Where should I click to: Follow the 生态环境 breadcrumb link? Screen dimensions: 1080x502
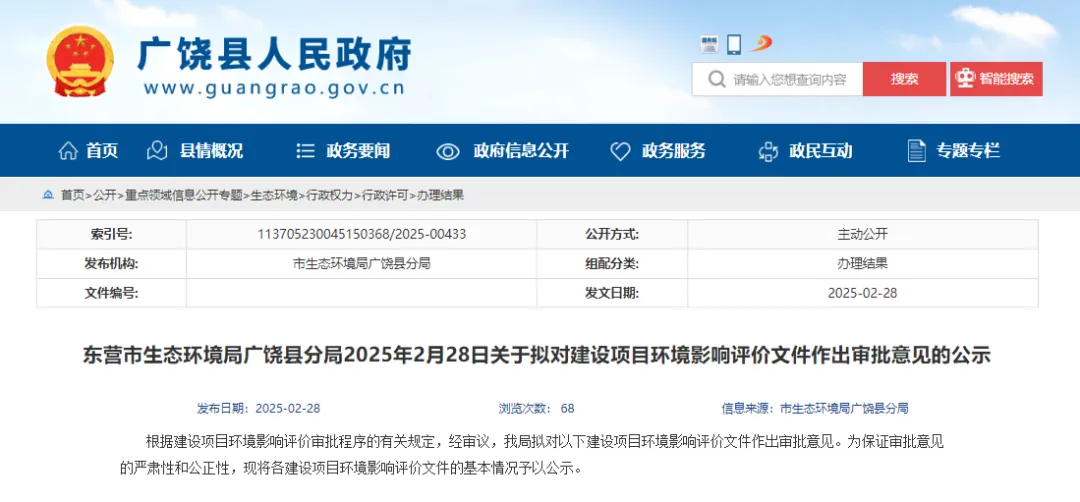274,196
